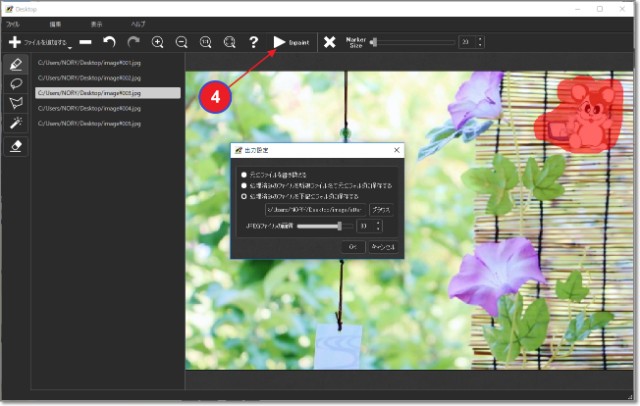The image size is (640, 406).
Task: Select the Lasso selection tool
Action: tap(16, 83)
